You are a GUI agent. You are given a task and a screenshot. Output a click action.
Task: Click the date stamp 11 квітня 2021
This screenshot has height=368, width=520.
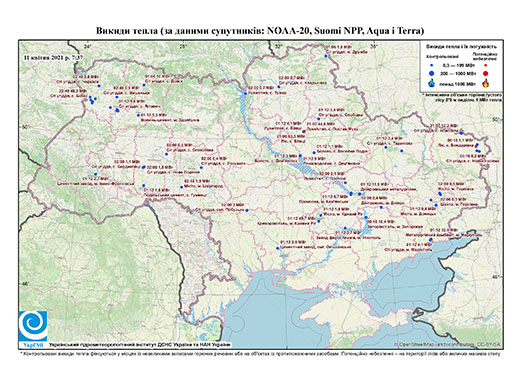[x=53, y=57]
